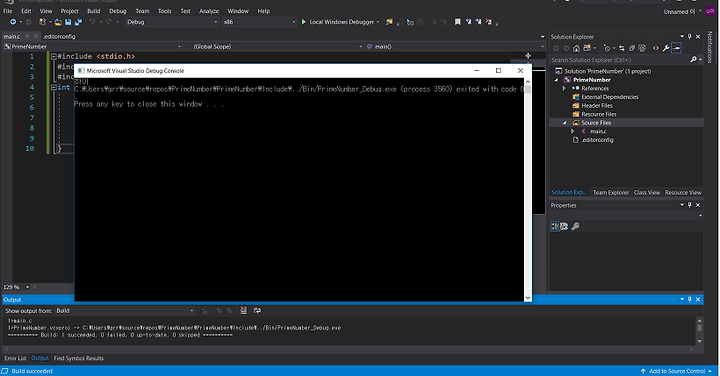Click the Solution Explorer search magnifier icon
The width and height of the screenshot is (720, 376).
(693, 60)
